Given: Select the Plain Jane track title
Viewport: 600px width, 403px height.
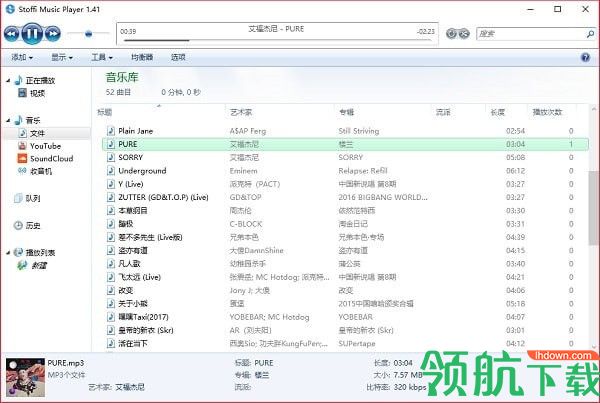Looking at the screenshot, I should [135, 131].
